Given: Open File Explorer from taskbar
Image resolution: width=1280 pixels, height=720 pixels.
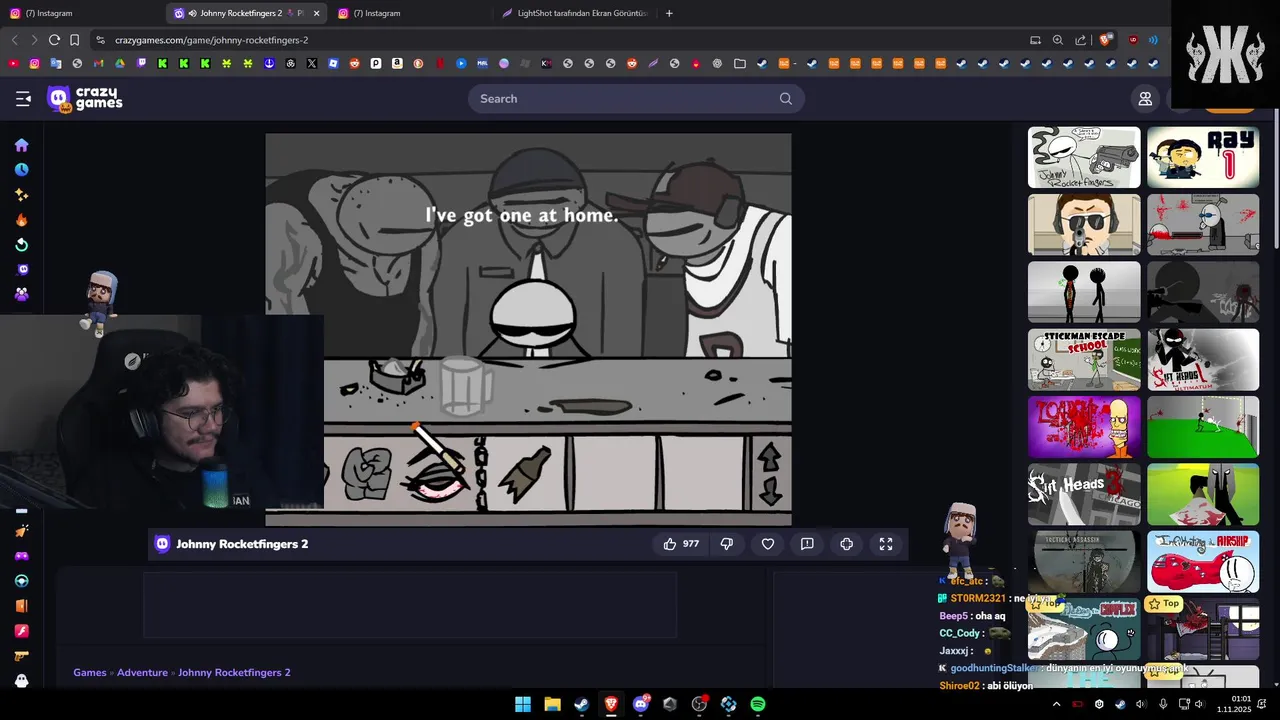Looking at the screenshot, I should (x=552, y=704).
